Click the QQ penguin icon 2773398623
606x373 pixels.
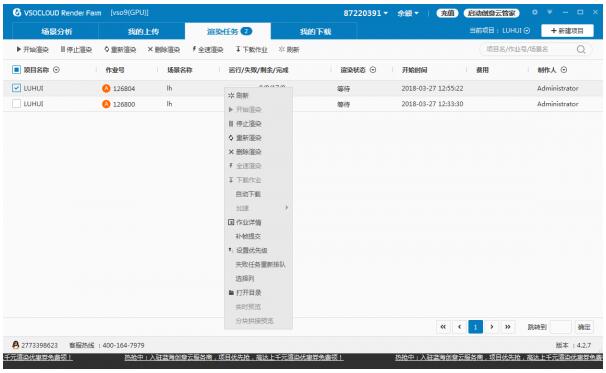tap(16, 345)
